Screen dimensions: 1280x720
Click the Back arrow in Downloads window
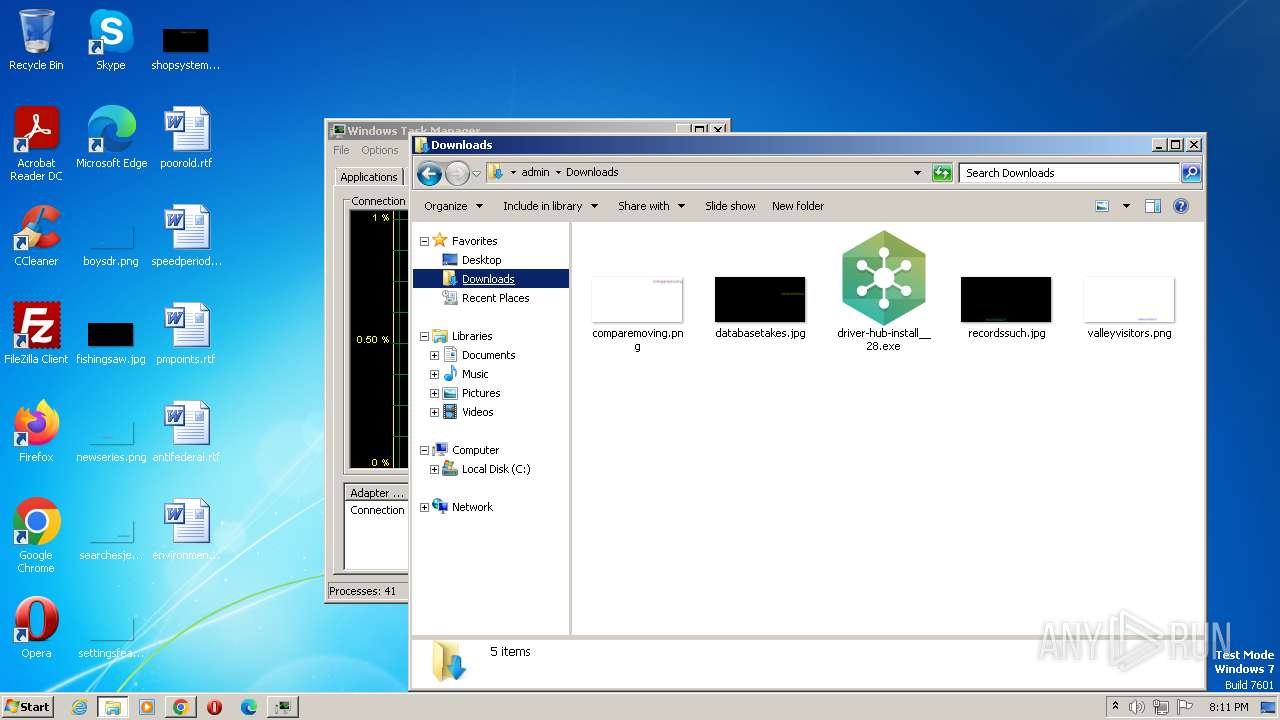[x=429, y=173]
